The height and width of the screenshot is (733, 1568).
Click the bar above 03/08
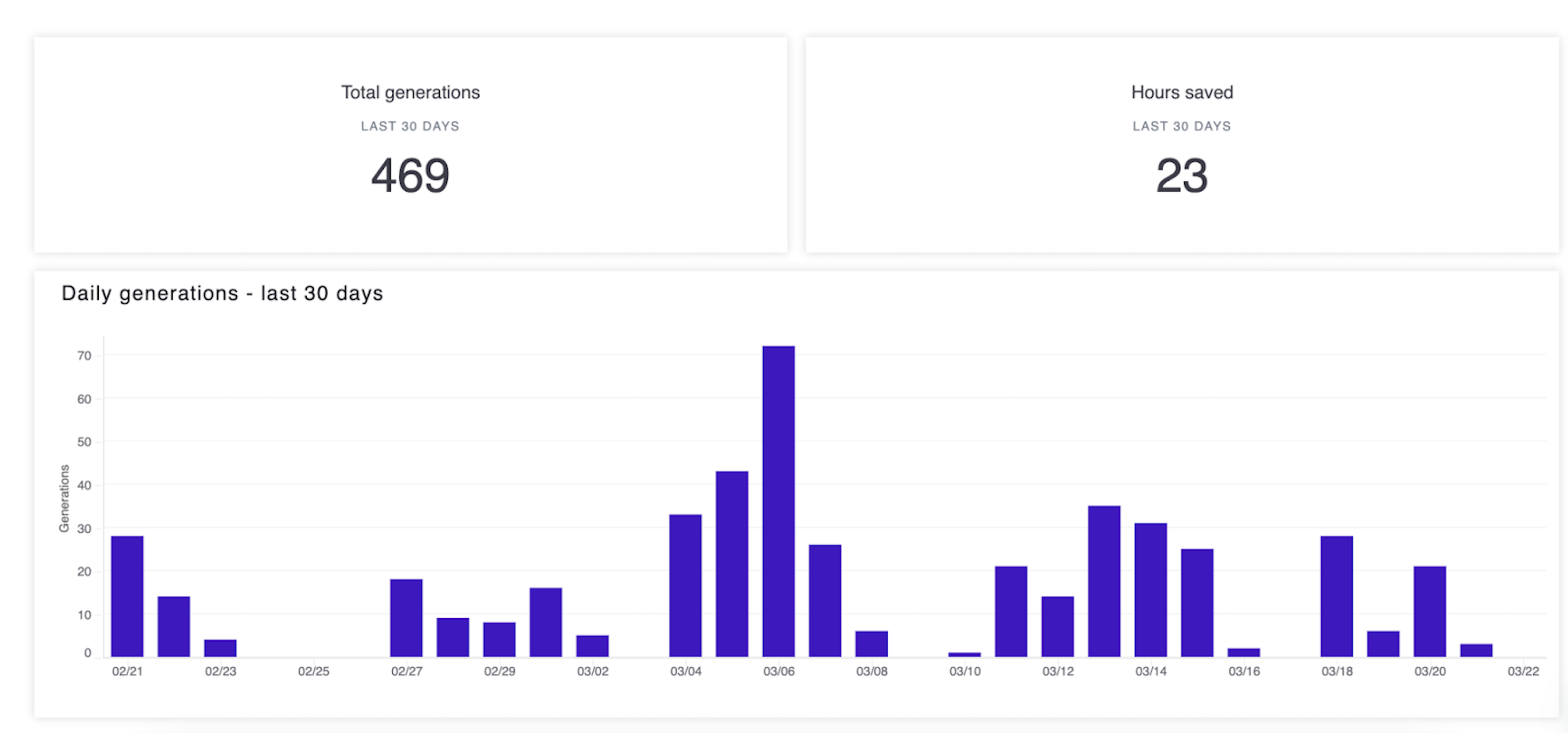[872, 644]
